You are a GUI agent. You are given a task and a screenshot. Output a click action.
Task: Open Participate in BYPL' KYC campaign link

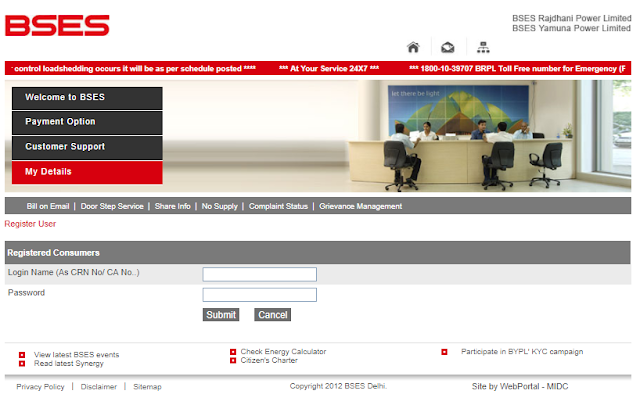[x=522, y=352]
